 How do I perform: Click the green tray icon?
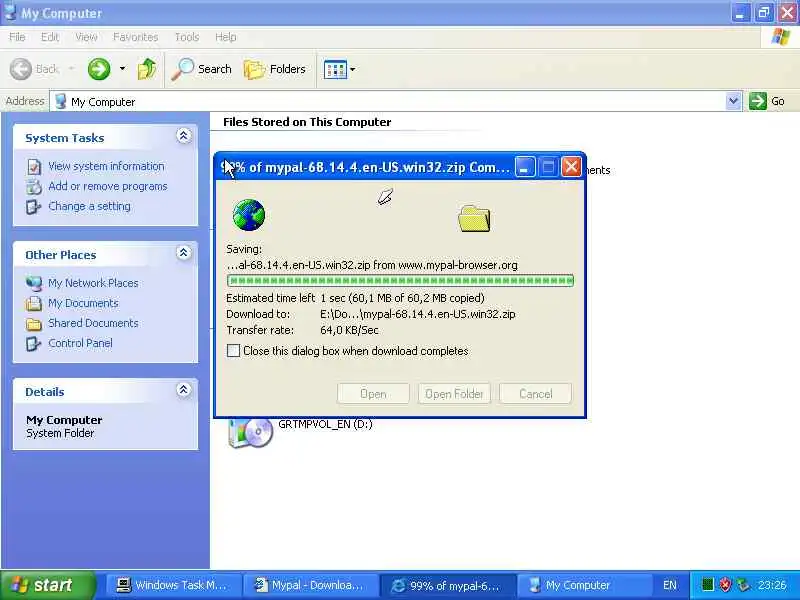pos(707,585)
